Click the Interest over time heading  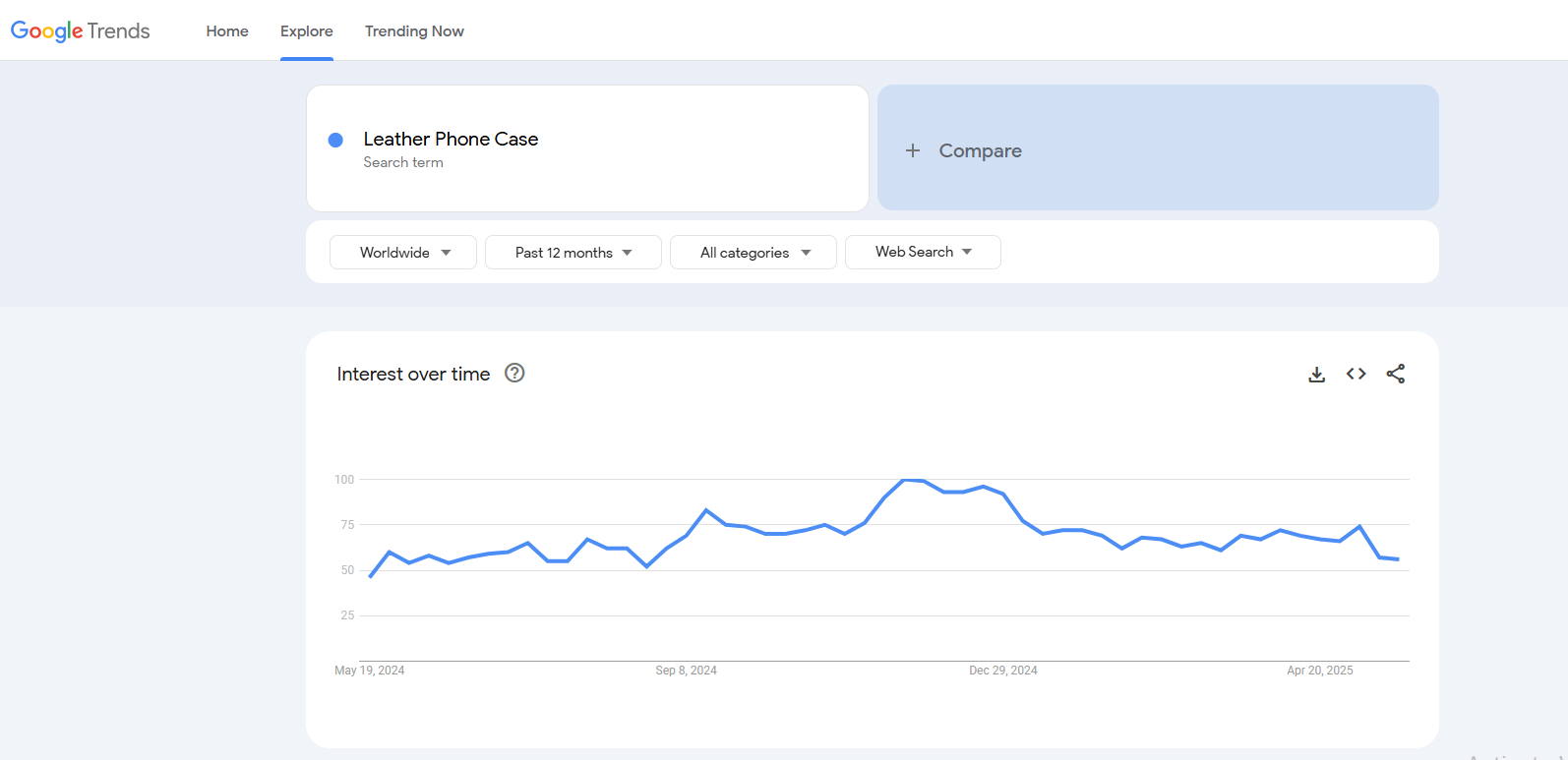413,375
